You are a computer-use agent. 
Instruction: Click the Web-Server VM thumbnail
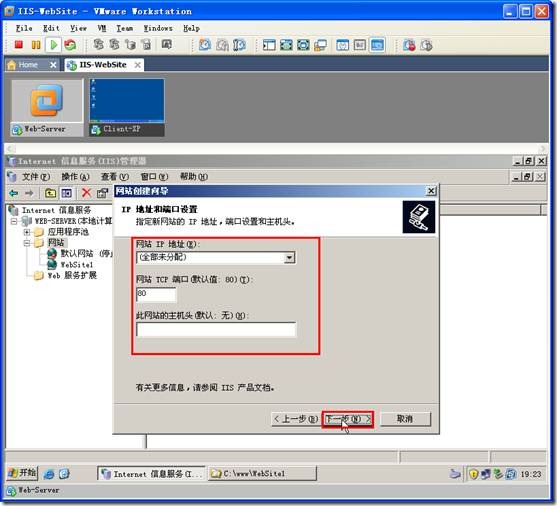pyautogui.click(x=47, y=107)
